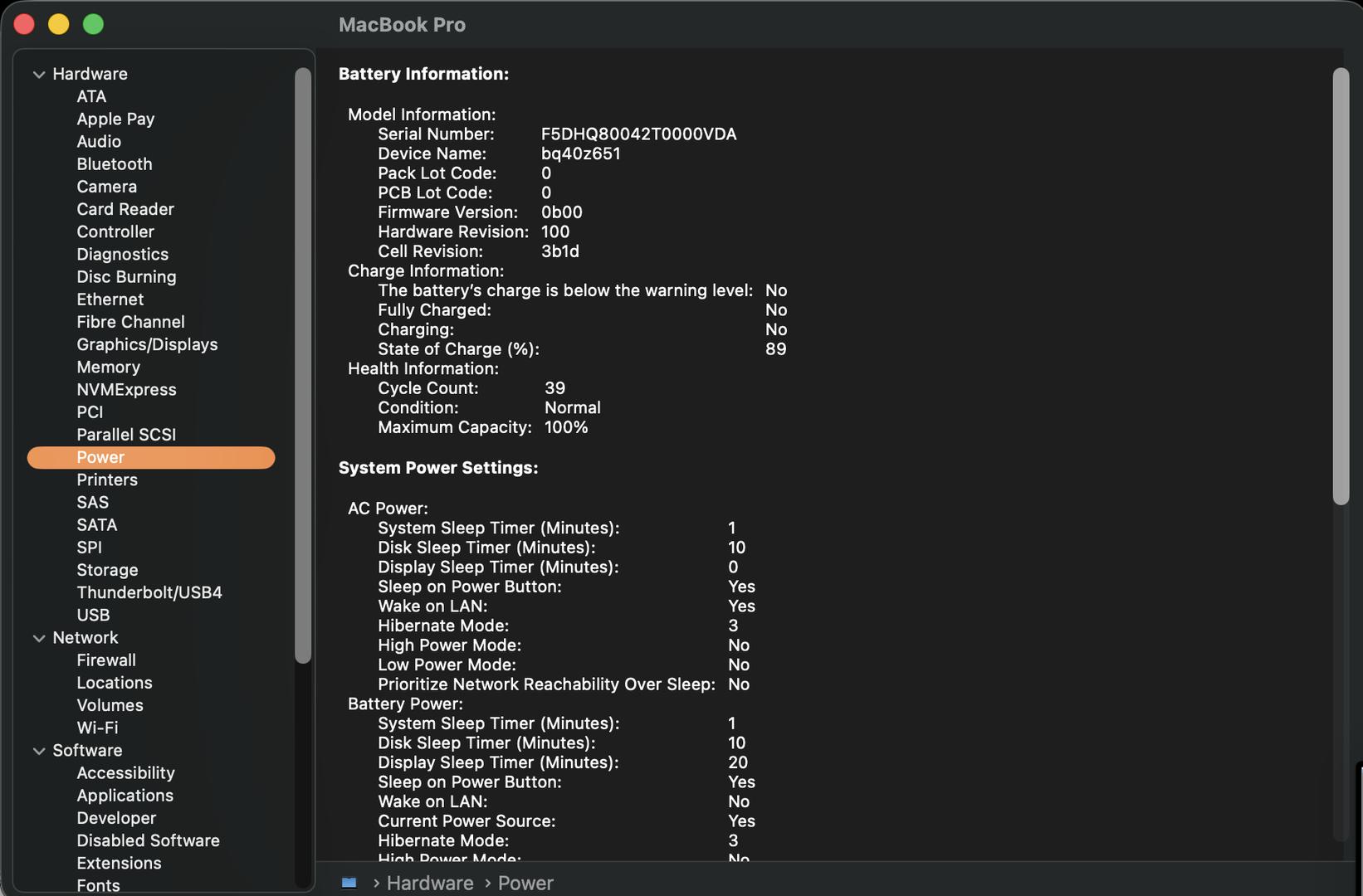Select Fonts under Software
This screenshot has width=1363, height=896.
[98, 885]
